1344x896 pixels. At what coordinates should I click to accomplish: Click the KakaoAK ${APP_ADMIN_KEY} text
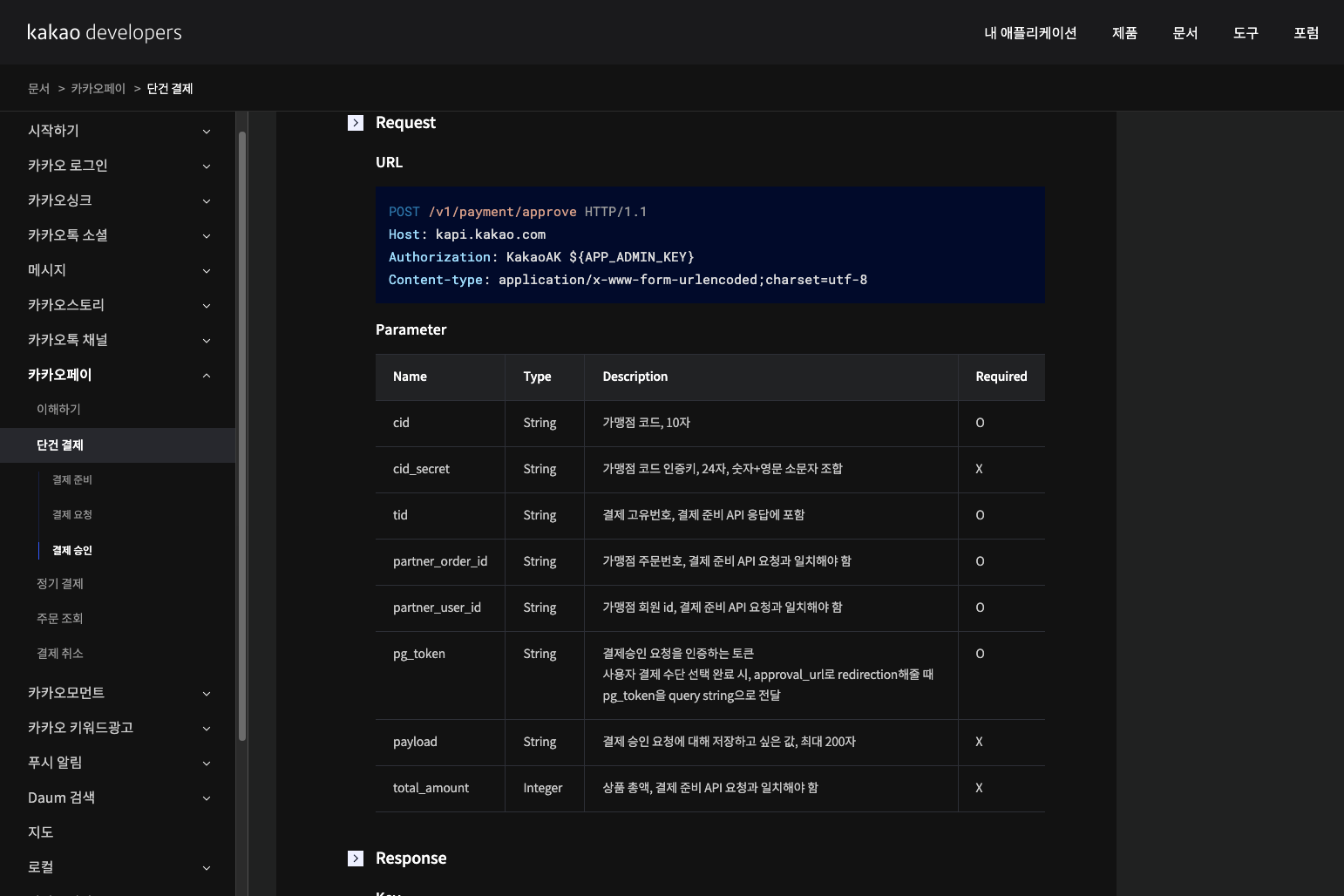pos(601,257)
